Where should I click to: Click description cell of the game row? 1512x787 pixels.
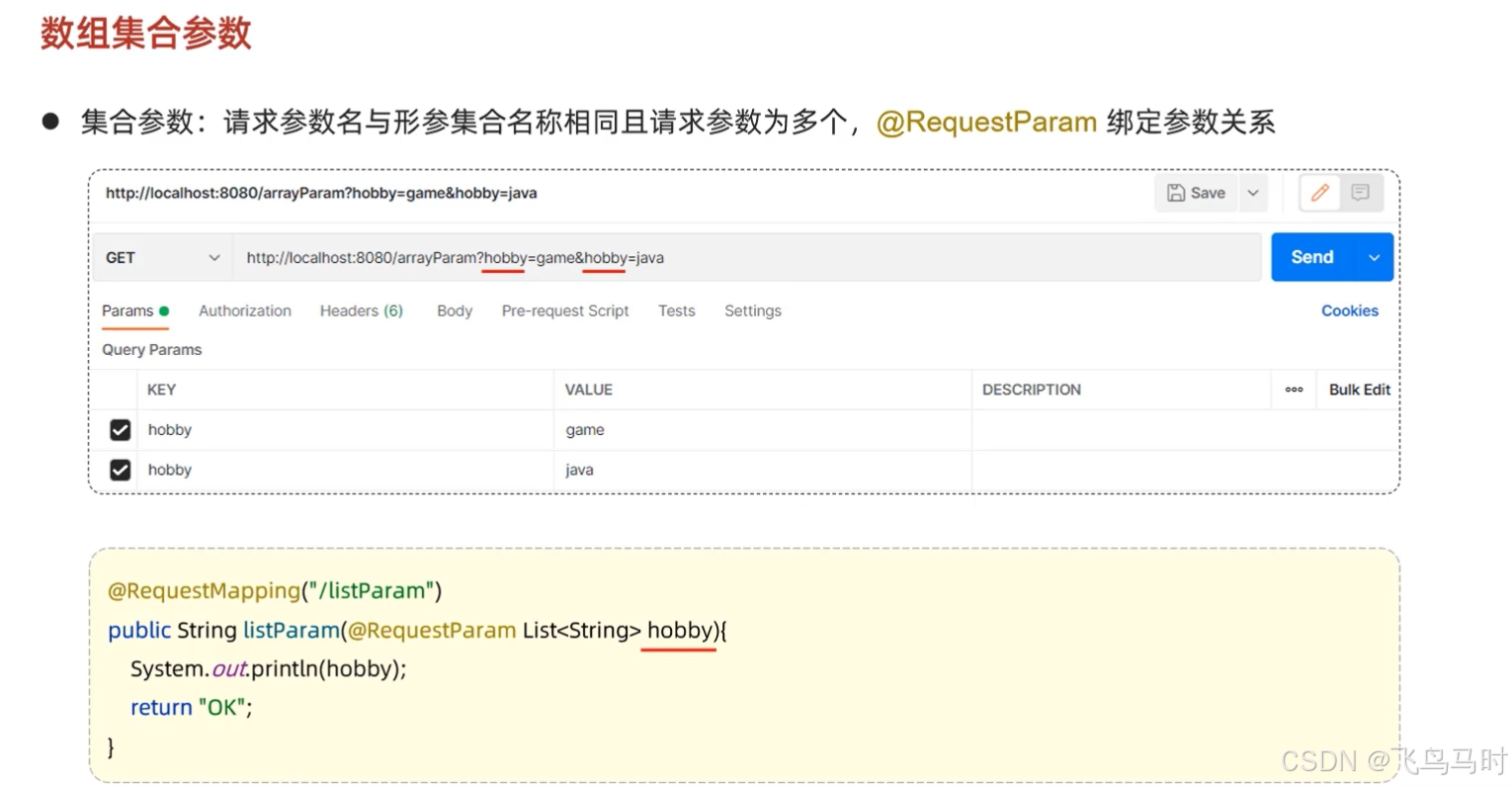click(1184, 430)
